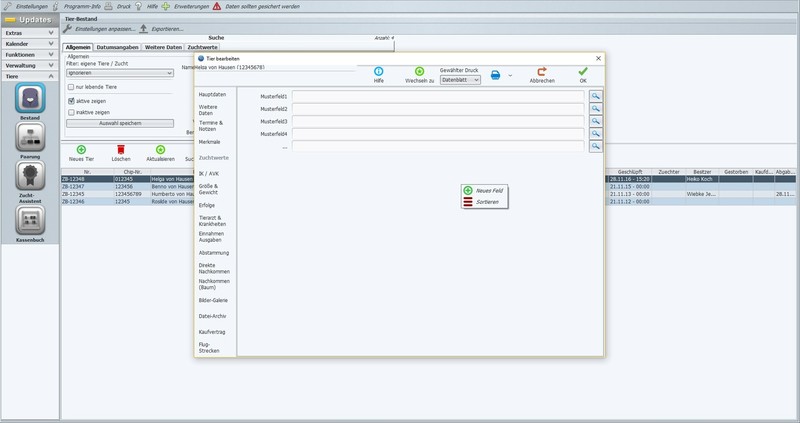Expand the Extras sidebar section
This screenshot has height=423, width=800.
30,33
